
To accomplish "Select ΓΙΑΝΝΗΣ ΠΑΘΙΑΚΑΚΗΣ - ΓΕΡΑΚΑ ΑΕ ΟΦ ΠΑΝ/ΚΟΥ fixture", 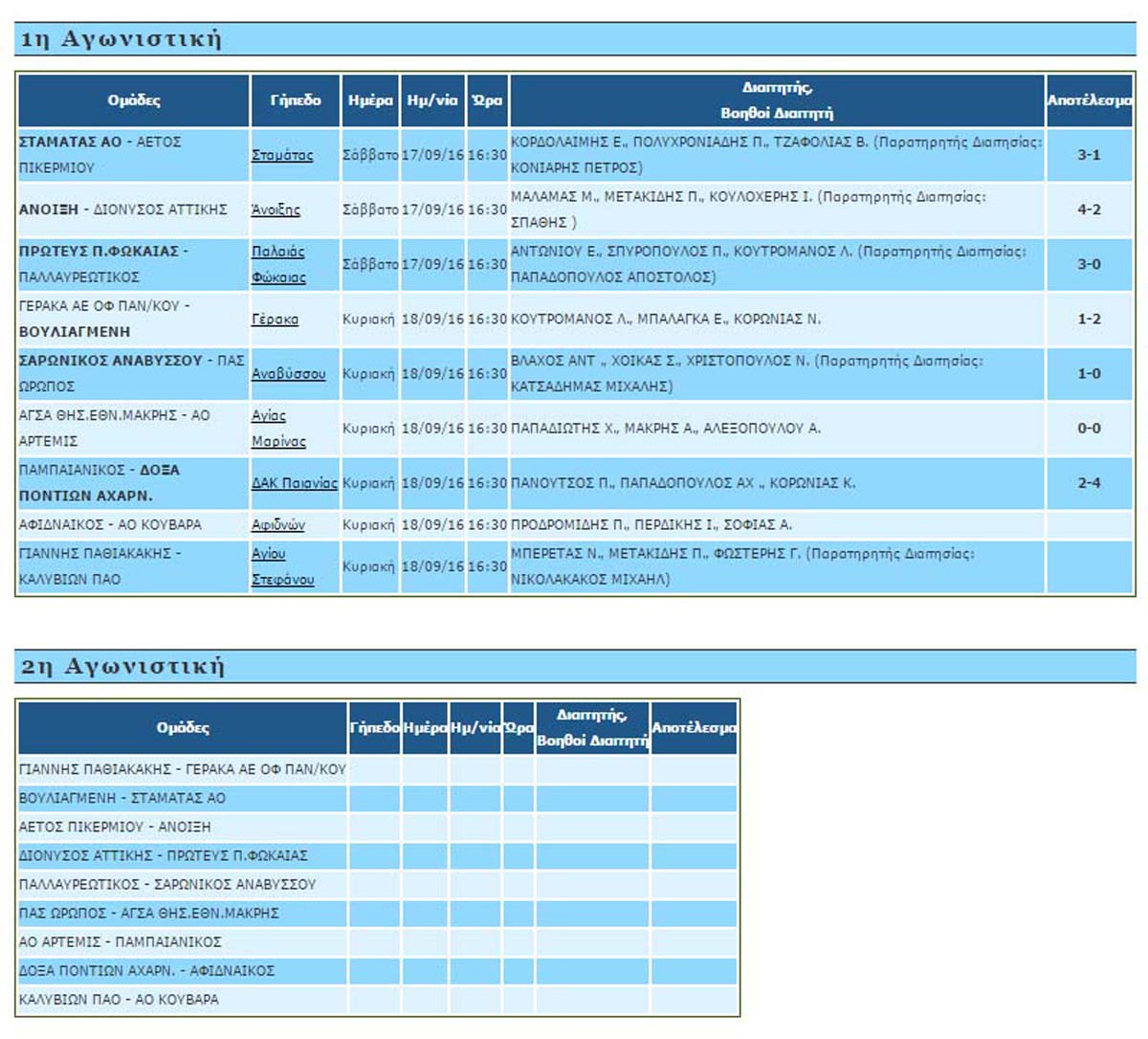I will pos(183,769).
